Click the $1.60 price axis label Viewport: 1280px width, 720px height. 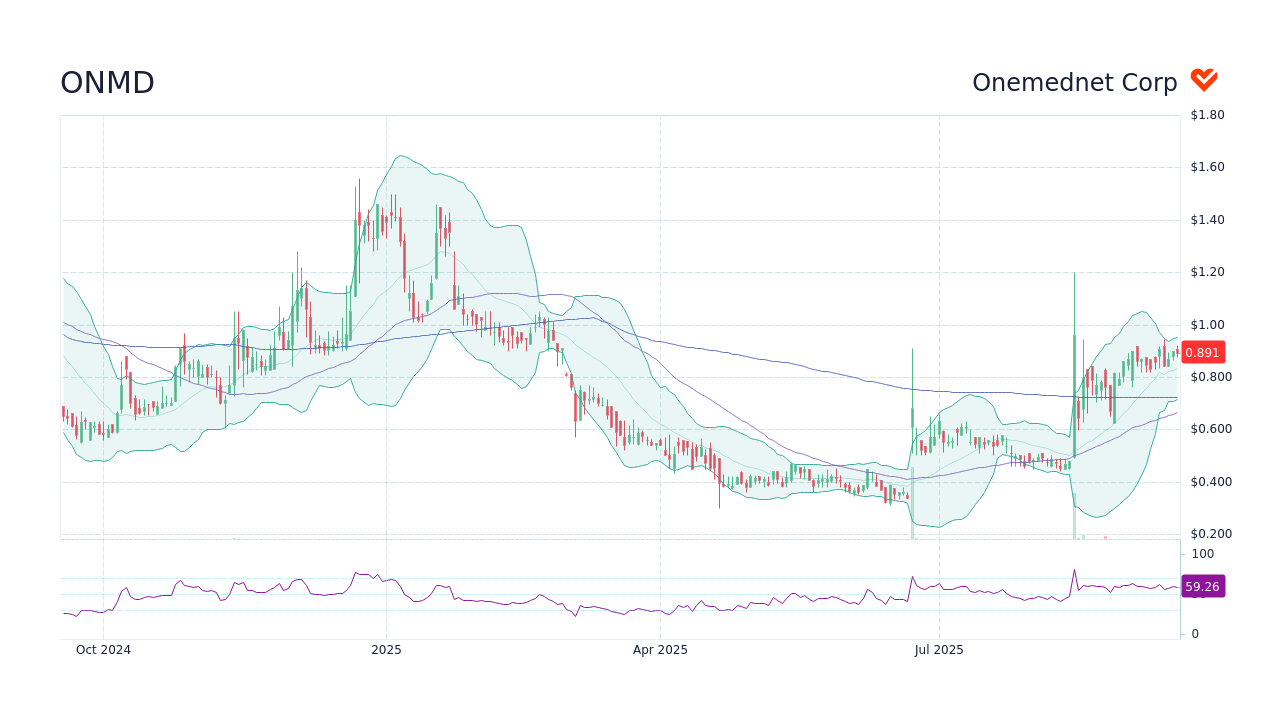[x=1207, y=167]
